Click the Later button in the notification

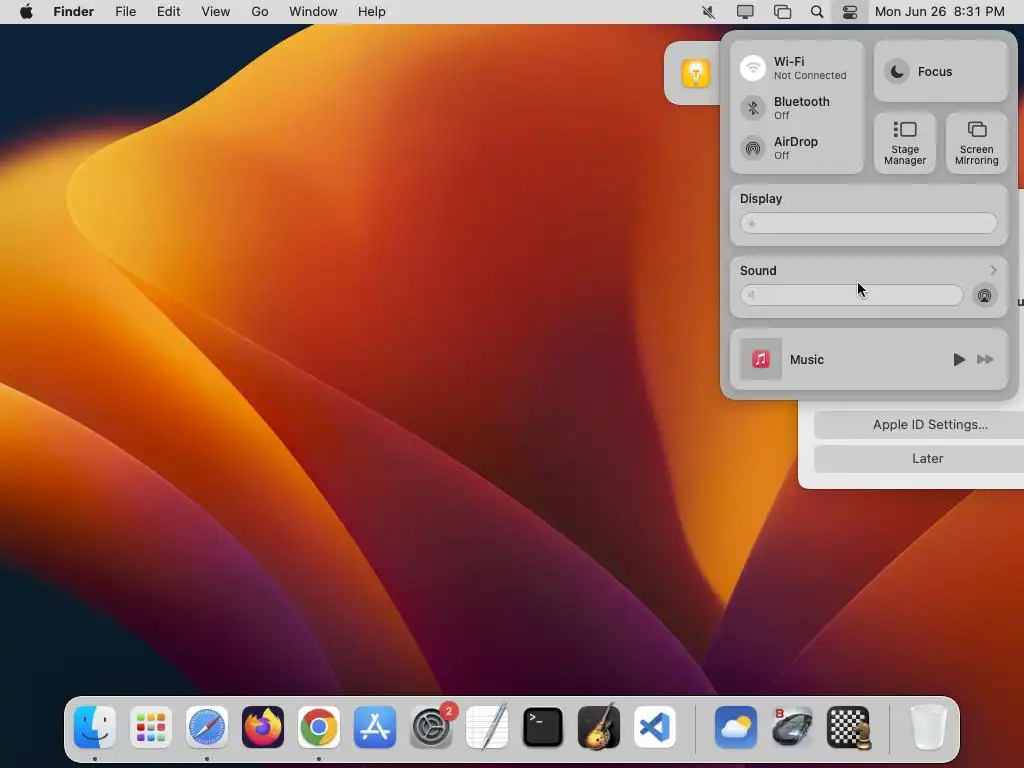point(927,458)
